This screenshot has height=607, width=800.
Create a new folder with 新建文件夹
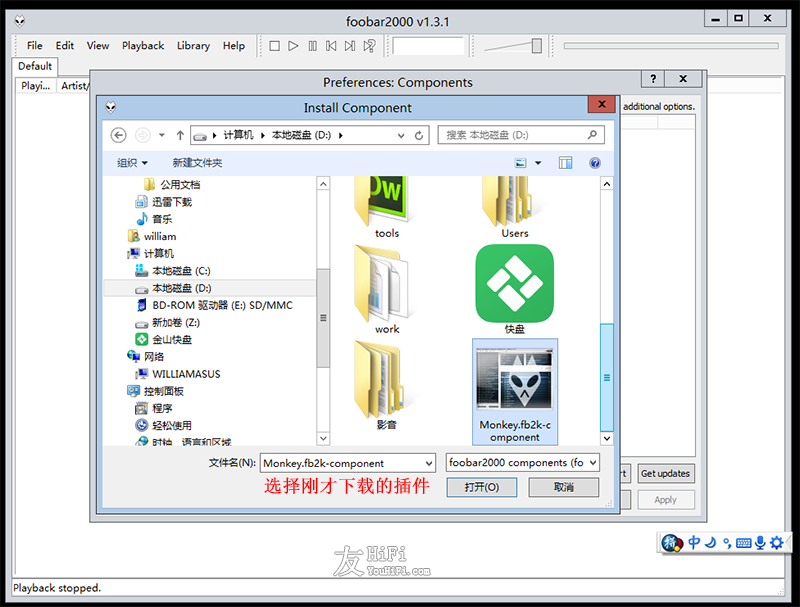point(197,163)
